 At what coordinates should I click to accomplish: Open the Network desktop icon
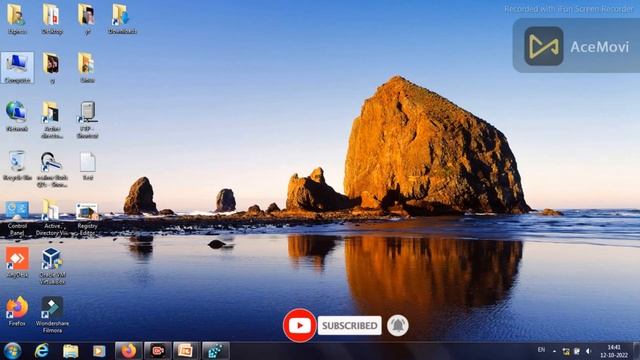(x=17, y=116)
